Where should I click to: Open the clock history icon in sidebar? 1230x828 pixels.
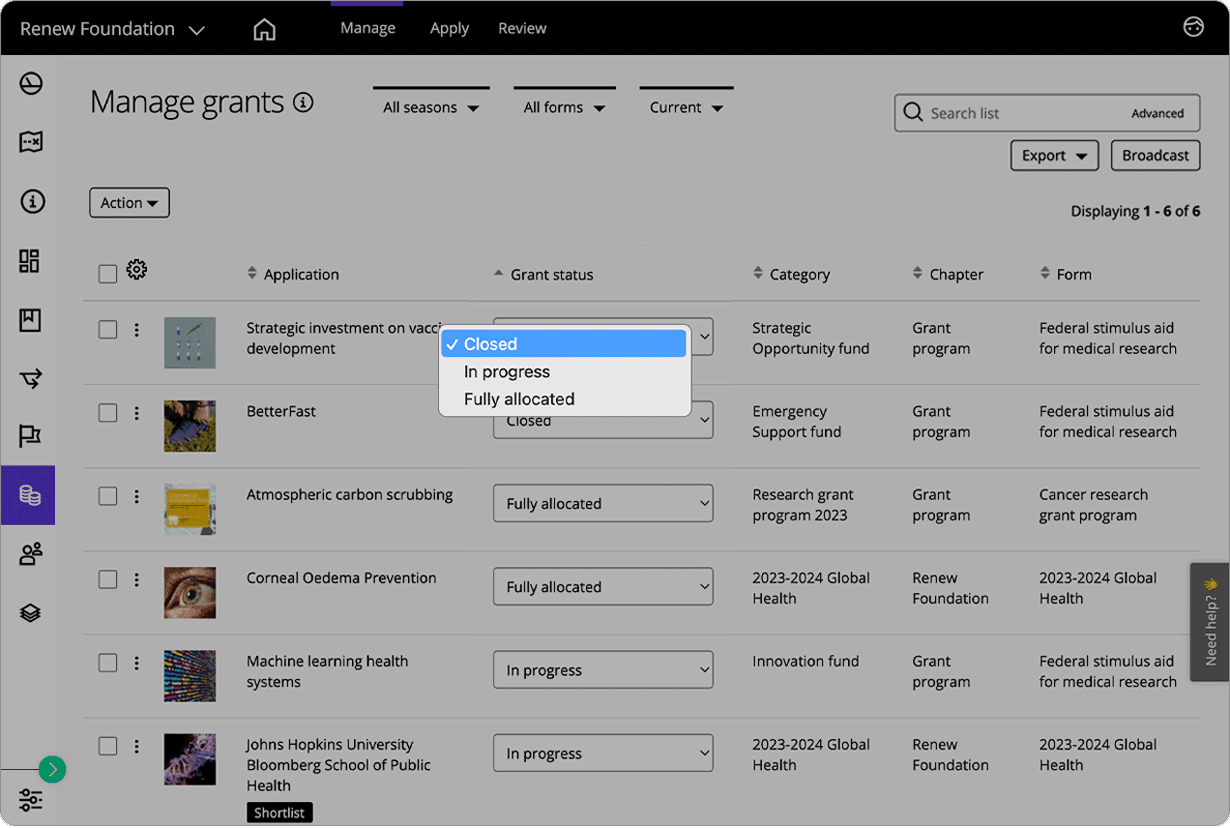(29, 84)
